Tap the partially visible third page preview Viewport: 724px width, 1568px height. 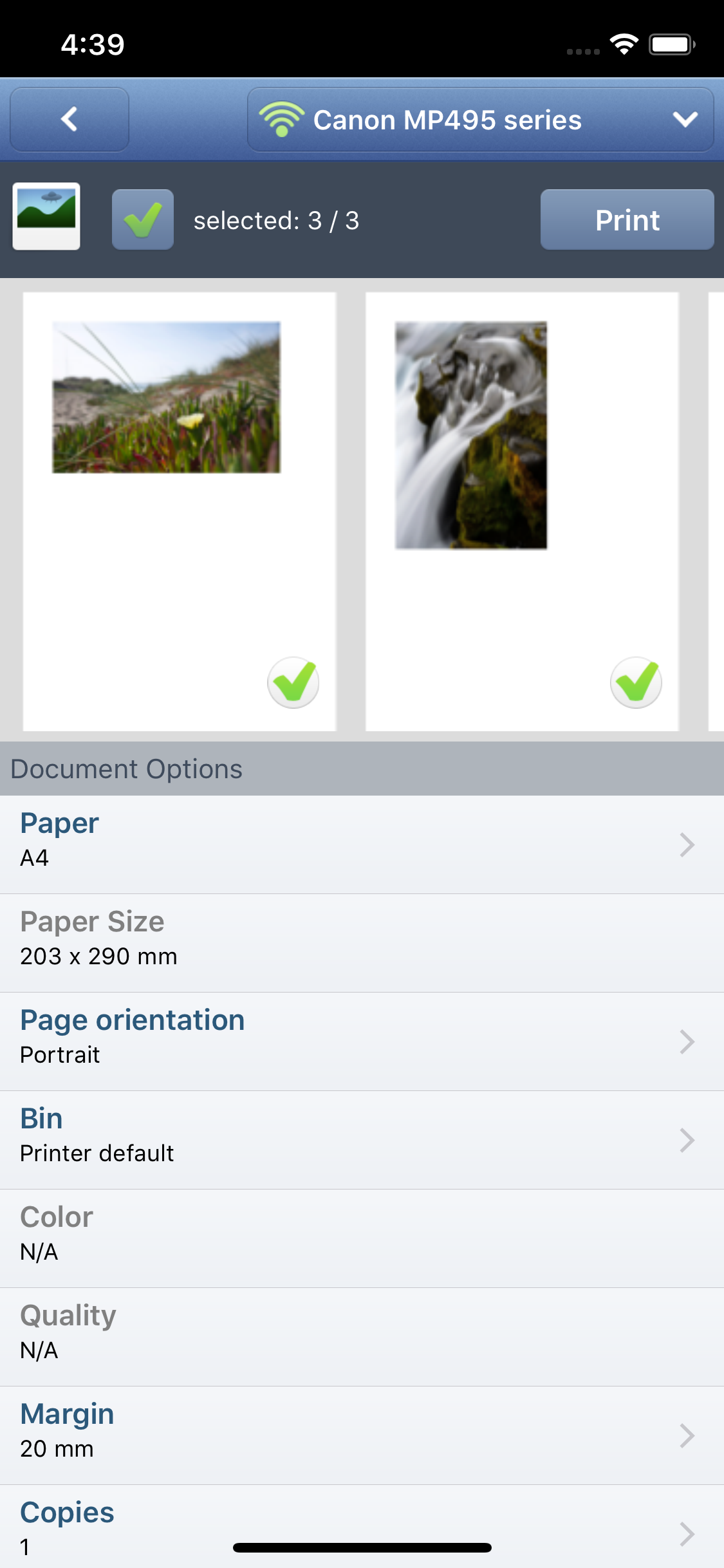[716, 512]
